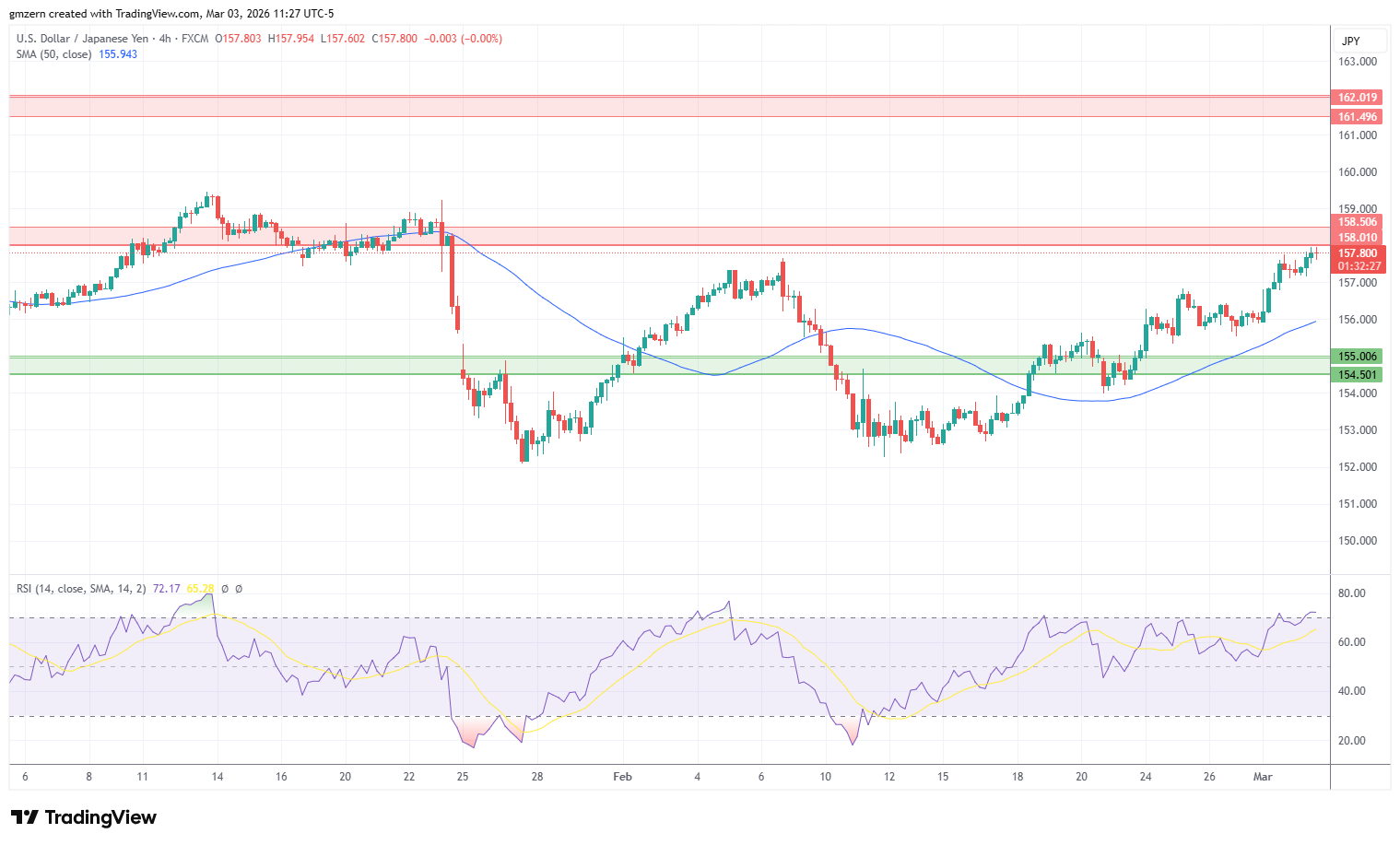Click the 18 date label on time axis
Viewport: 1400px width, 845px height.
click(x=1018, y=777)
